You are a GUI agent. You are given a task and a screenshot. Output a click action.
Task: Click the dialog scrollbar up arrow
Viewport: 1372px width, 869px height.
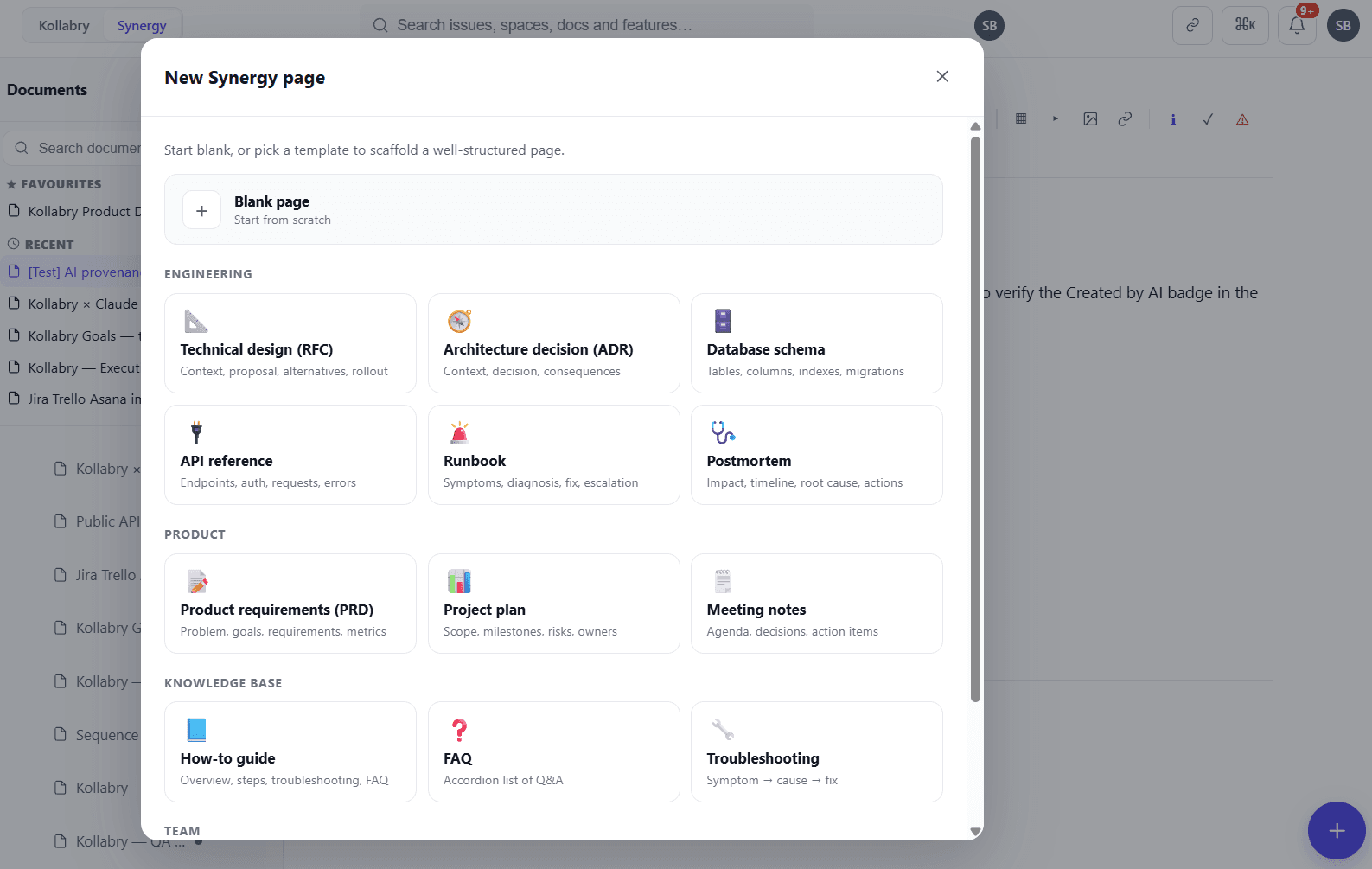coord(975,126)
